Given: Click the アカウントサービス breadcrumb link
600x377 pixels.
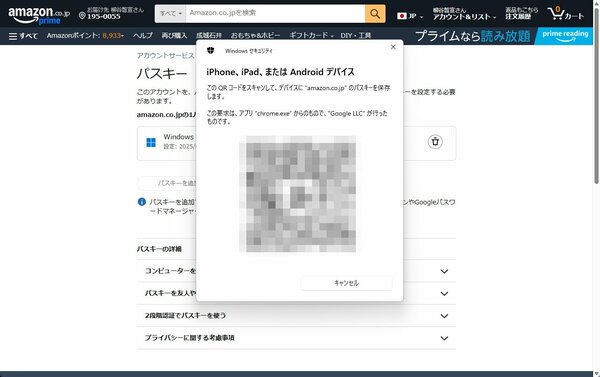Looking at the screenshot, I should pyautogui.click(x=166, y=55).
